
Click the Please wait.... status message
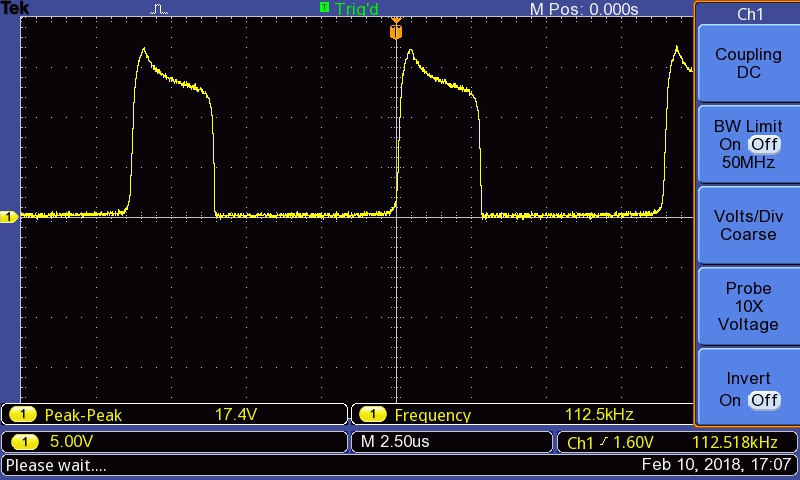(56, 465)
